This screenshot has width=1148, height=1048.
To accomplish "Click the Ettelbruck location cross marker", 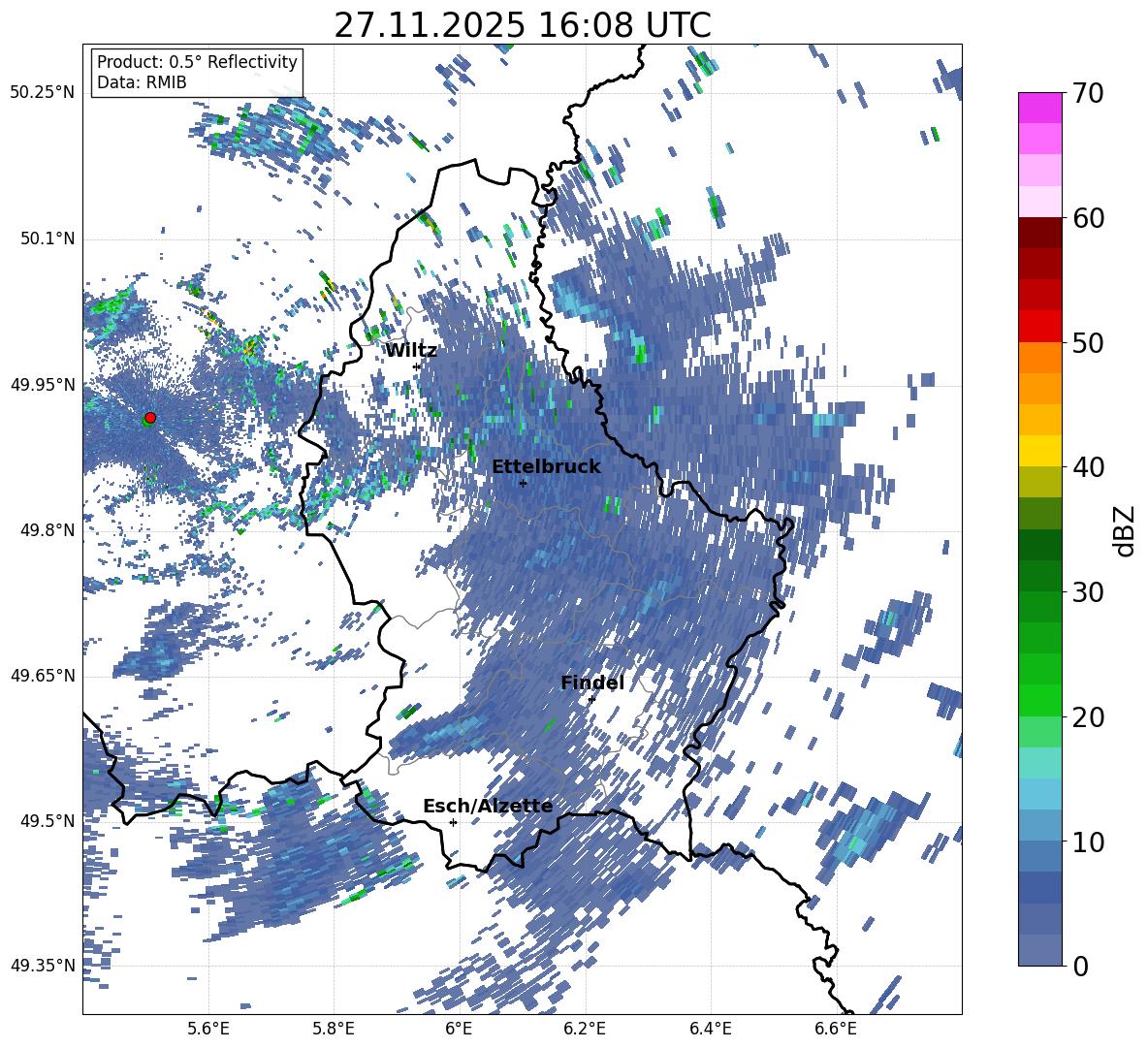I will [x=523, y=483].
